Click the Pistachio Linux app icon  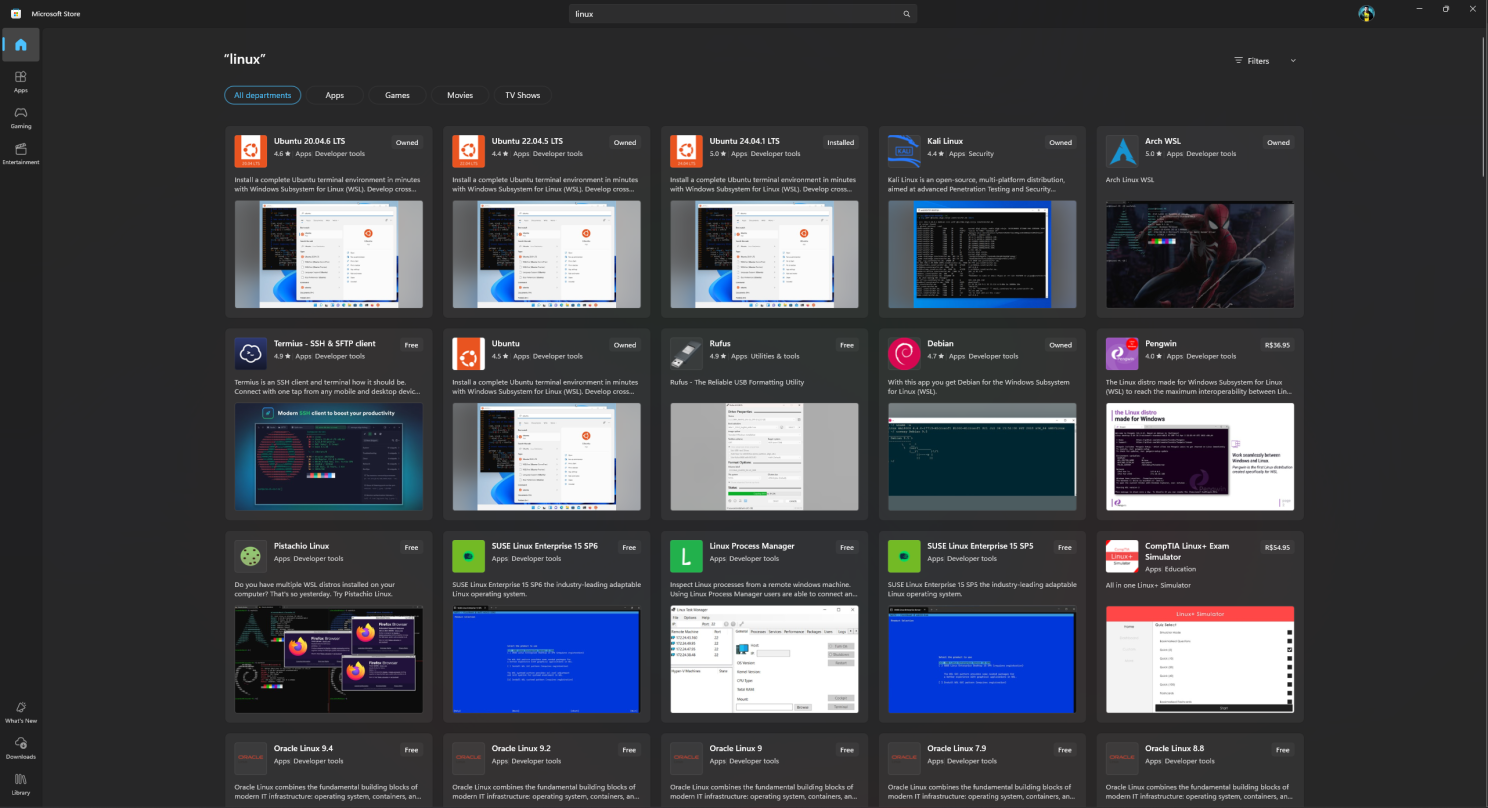[250, 556]
